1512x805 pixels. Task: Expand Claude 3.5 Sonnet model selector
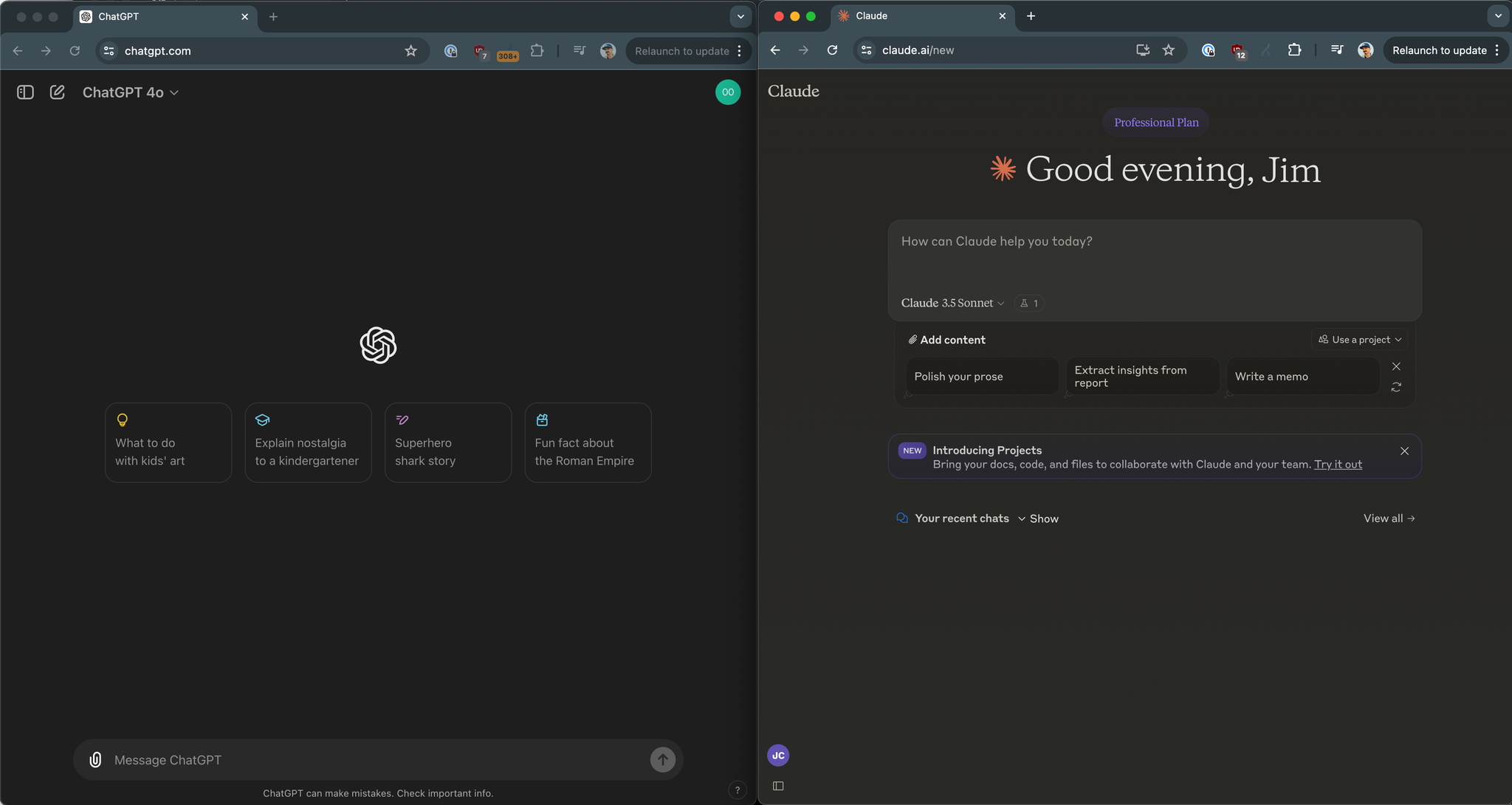click(952, 303)
